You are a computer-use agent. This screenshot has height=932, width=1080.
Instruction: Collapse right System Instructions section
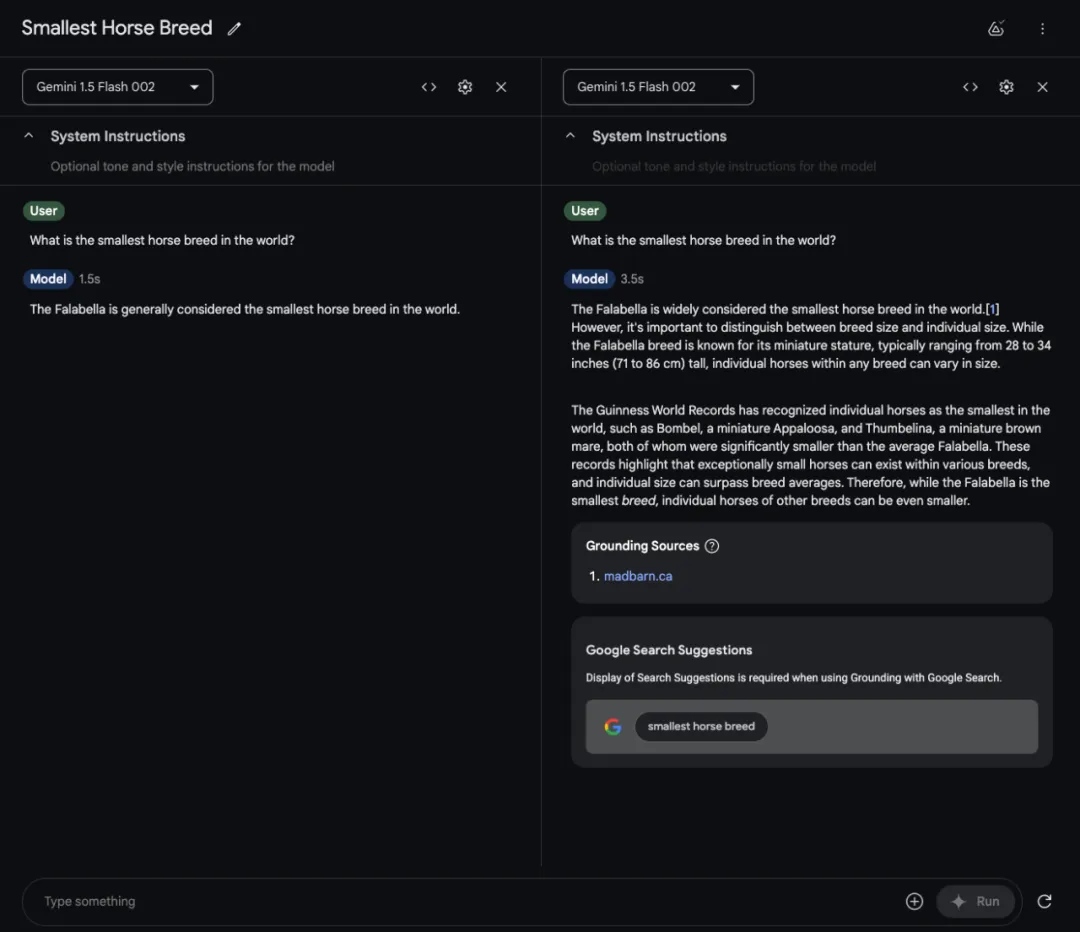[570, 136]
